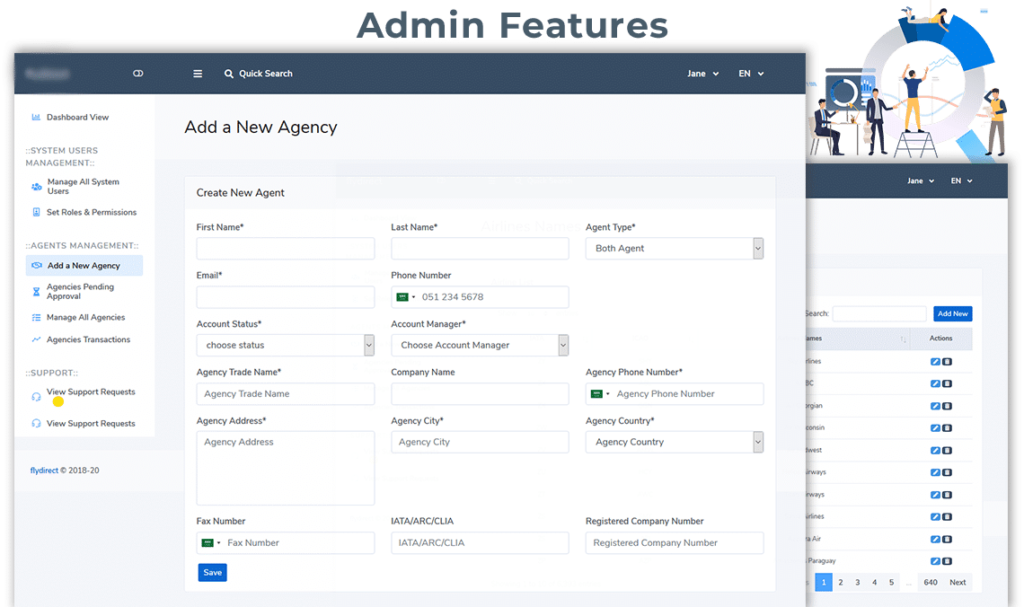Open the Jane user dropdown
This screenshot has width=1024, height=607.
pyautogui.click(x=702, y=74)
